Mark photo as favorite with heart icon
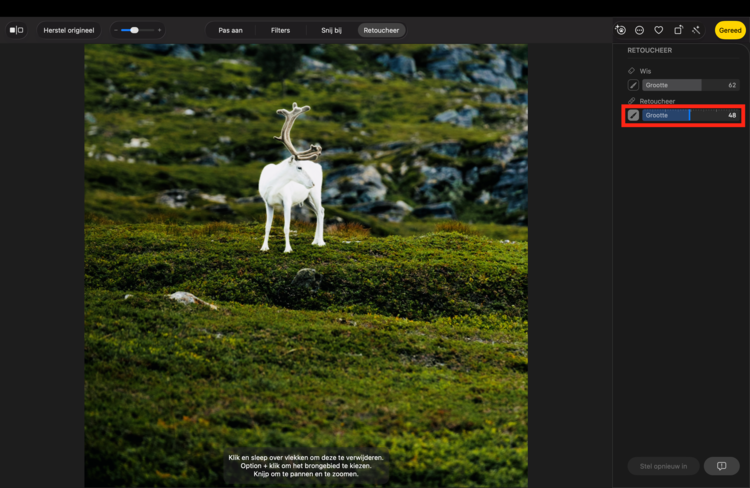 pos(658,30)
